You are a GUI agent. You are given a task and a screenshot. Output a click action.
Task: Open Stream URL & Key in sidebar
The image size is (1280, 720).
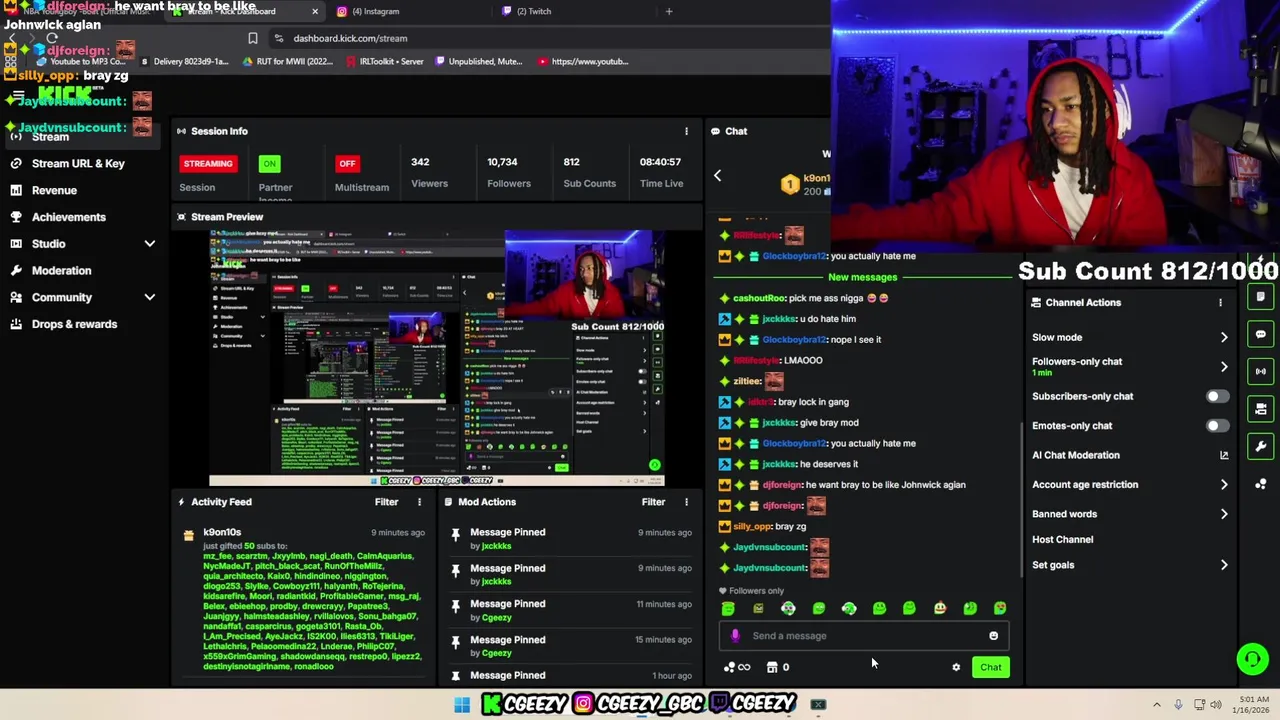[78, 163]
